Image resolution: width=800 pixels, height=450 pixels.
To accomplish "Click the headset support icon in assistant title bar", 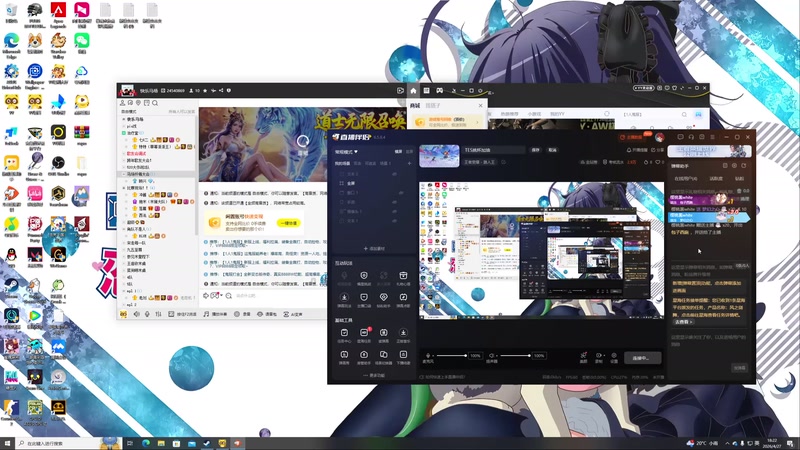I will point(691,137).
